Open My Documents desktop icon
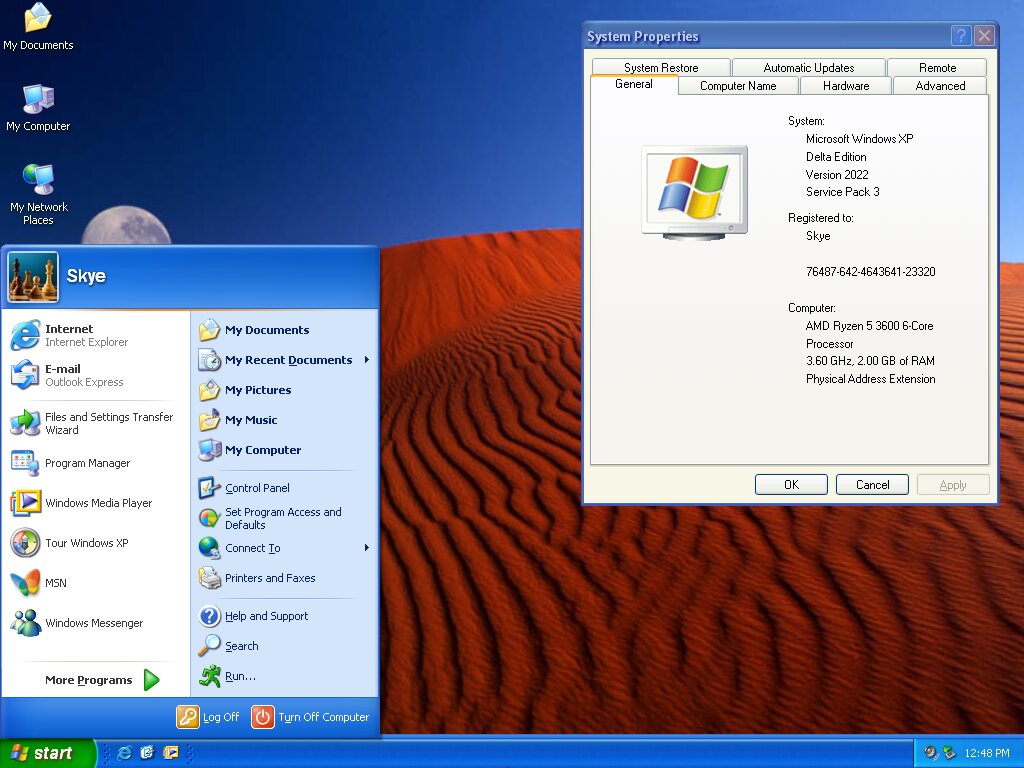Image resolution: width=1024 pixels, height=768 pixels. (38, 26)
